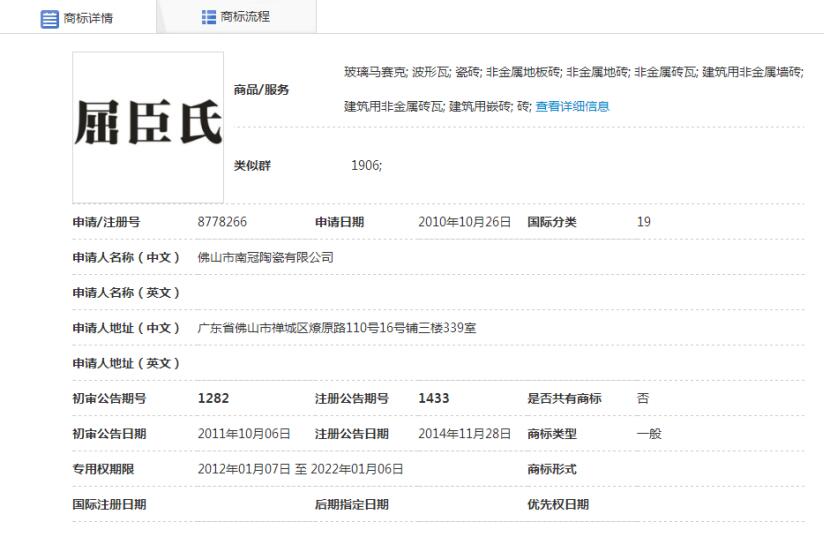824x533 pixels.
Task: Click the 注册公告期号 label
Action: pos(352,398)
